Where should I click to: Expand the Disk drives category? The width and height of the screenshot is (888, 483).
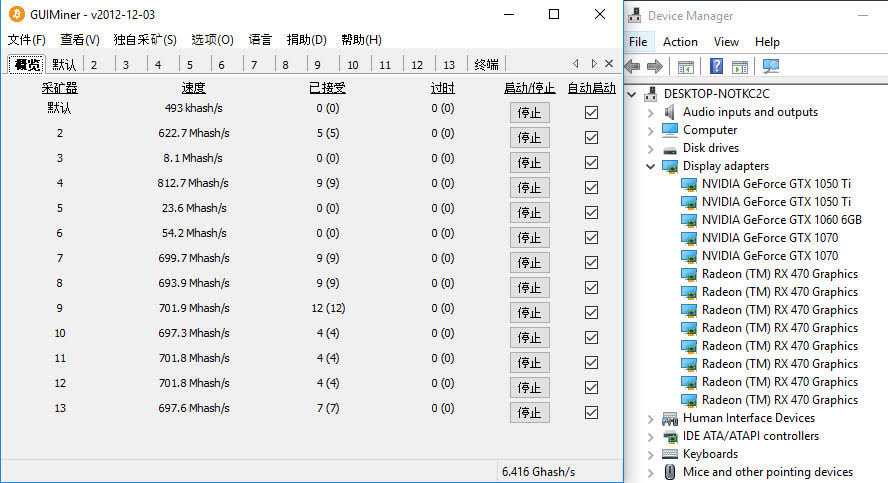[651, 148]
